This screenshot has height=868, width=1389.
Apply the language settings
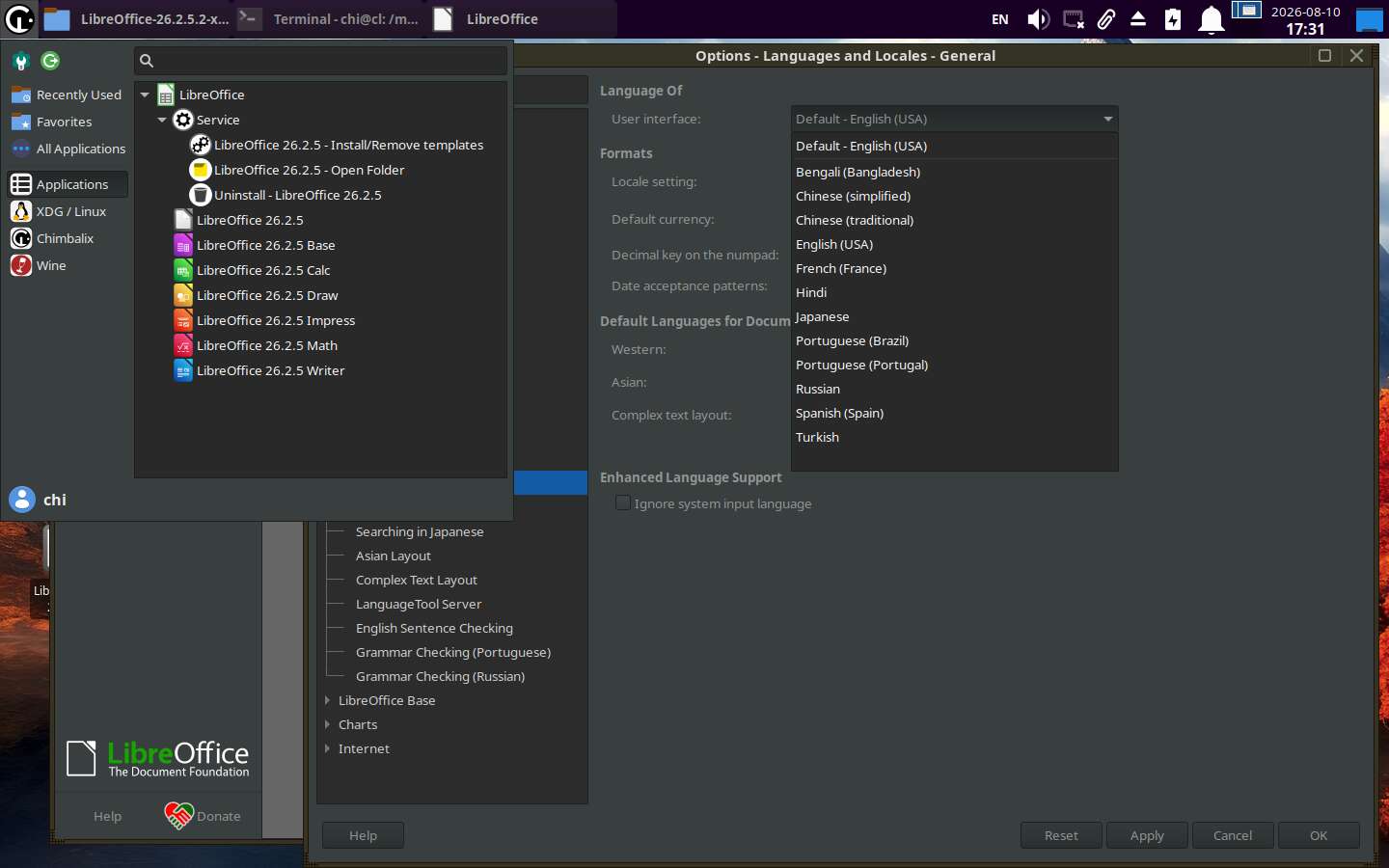click(1147, 835)
